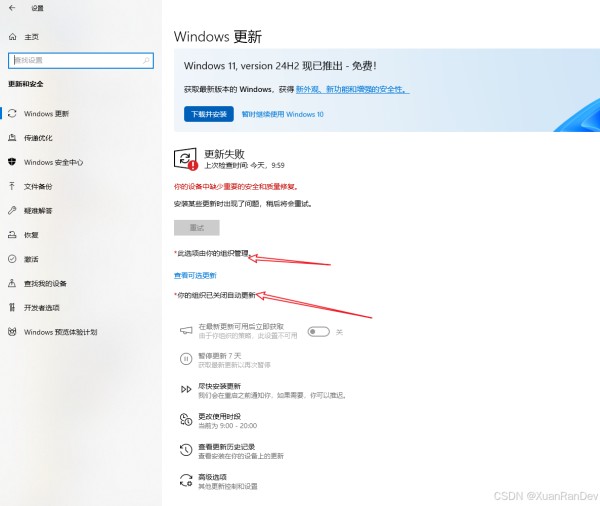This screenshot has height=506, width=600.
Task: Click the pause icon for 暂停更新 7 天
Action: pos(186,359)
